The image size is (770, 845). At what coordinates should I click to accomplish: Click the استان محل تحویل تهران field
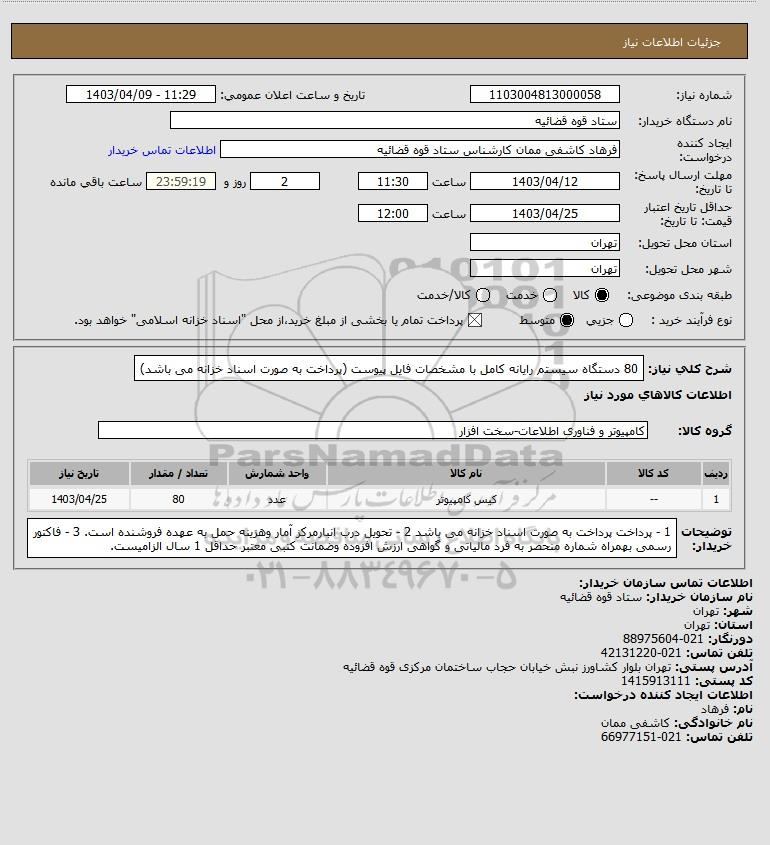tap(545, 243)
